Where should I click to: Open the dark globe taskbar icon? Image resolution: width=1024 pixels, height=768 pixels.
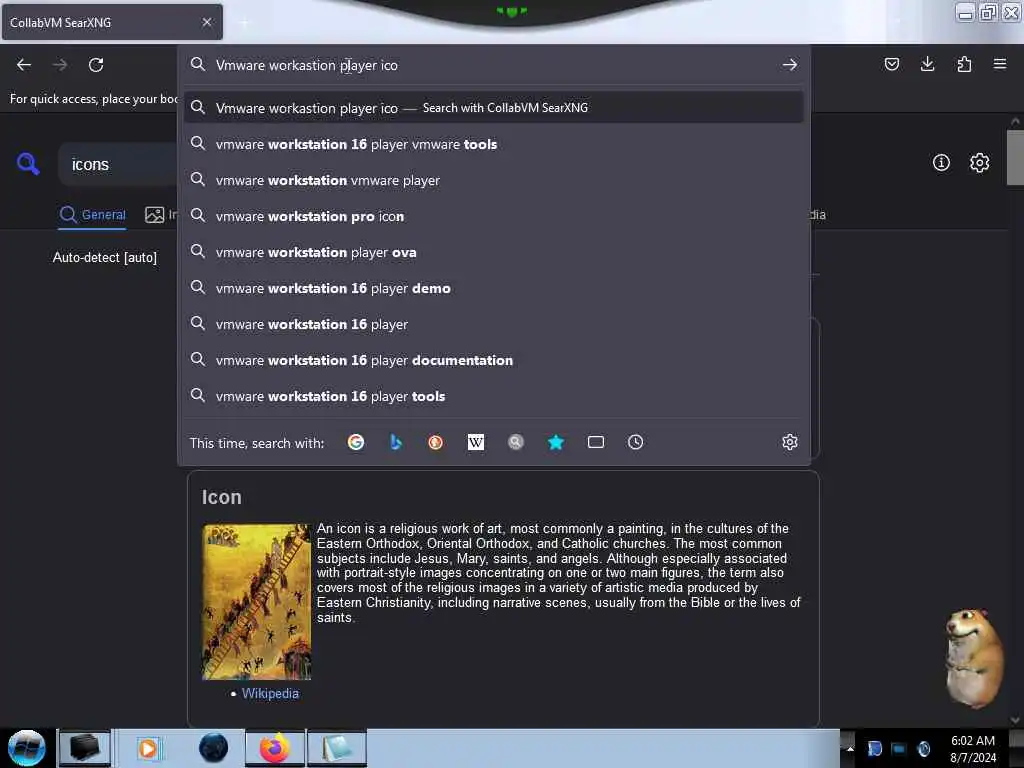click(214, 748)
